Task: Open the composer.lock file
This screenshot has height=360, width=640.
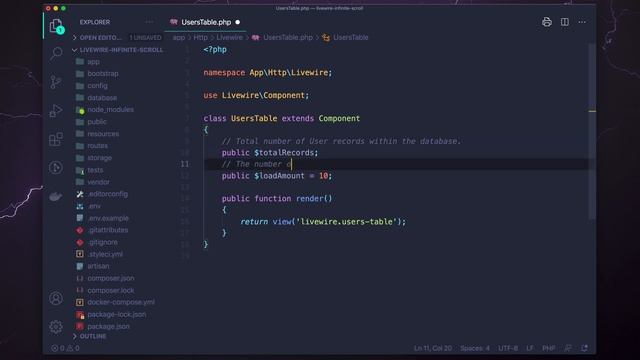Action: pos(110,290)
